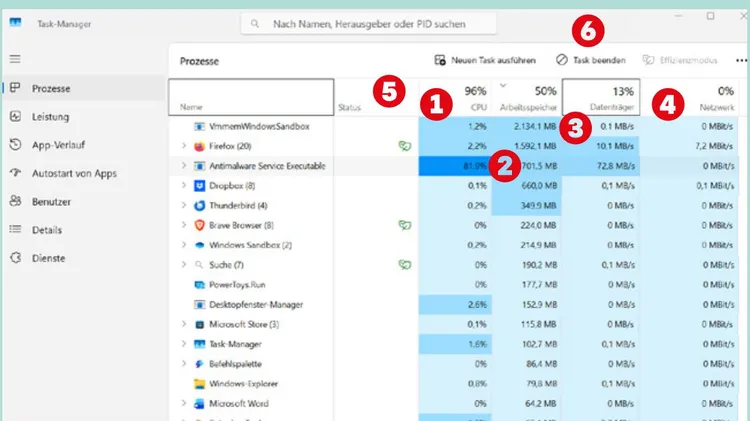Screen dimensions: 750x421
Task: Expand the Befehlspalette process row
Action: point(184,364)
